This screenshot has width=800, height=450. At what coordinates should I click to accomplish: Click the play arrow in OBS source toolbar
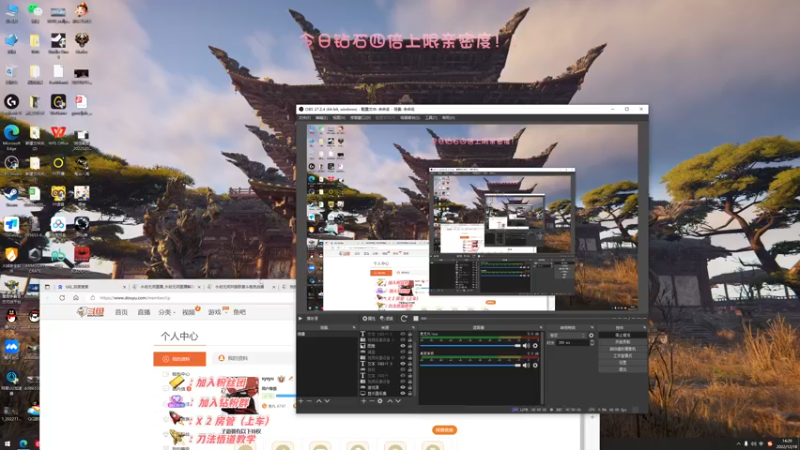(x=301, y=318)
